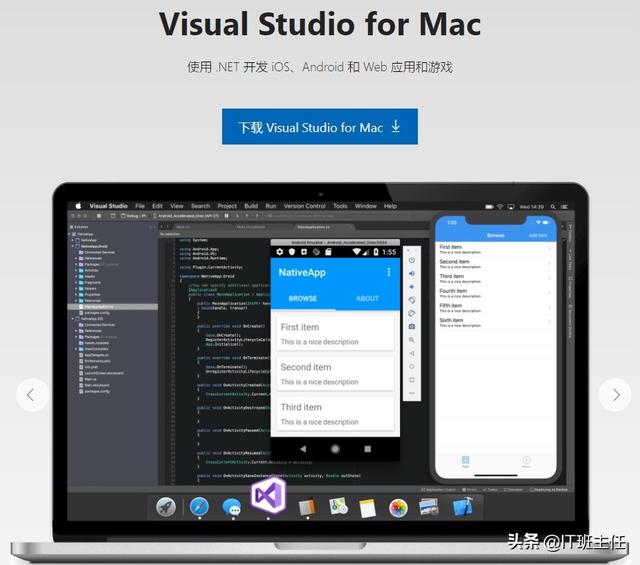Open the Version Control menu
The width and height of the screenshot is (640, 565).
coord(304,206)
